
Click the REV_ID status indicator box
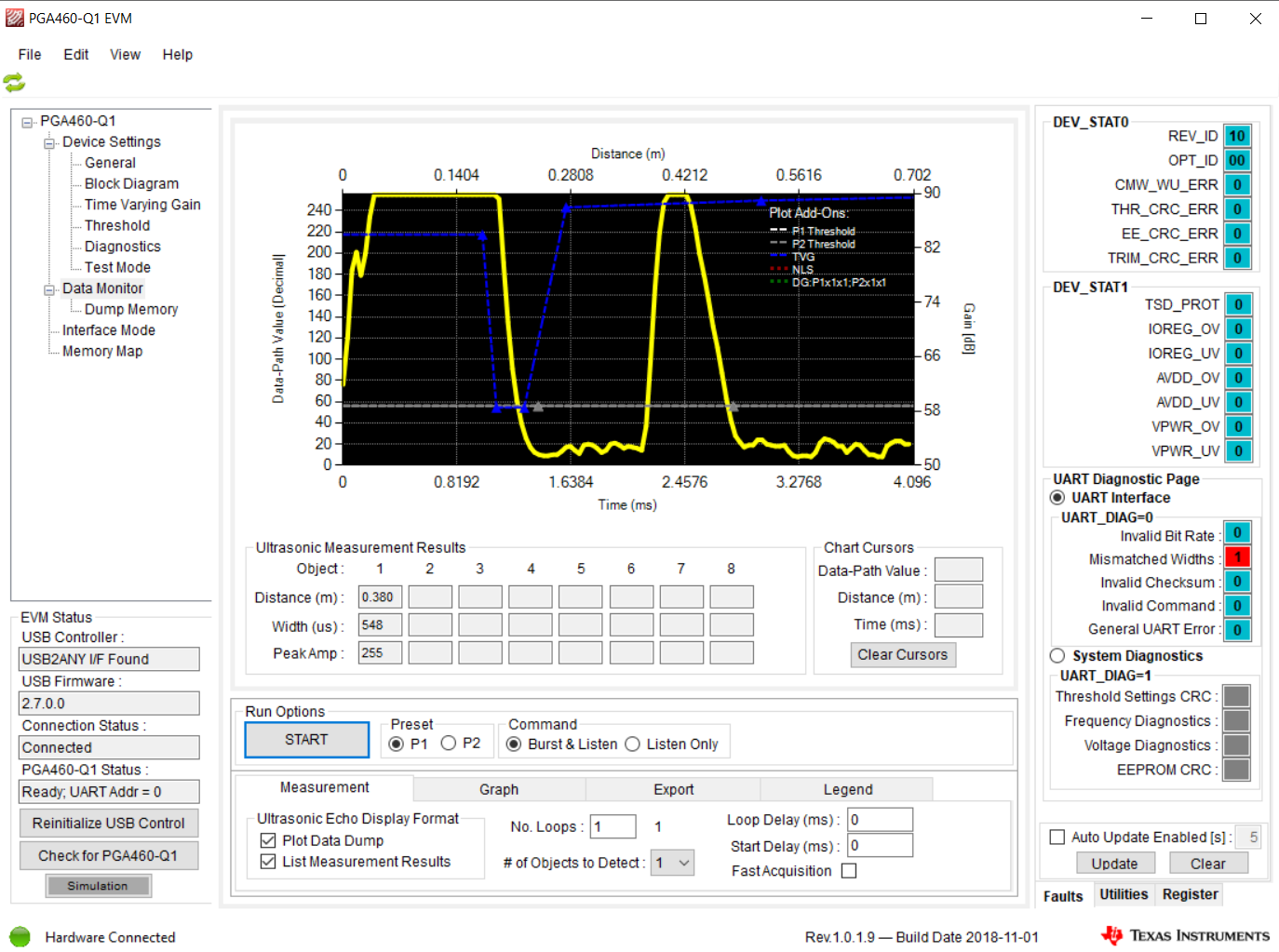point(1237,136)
